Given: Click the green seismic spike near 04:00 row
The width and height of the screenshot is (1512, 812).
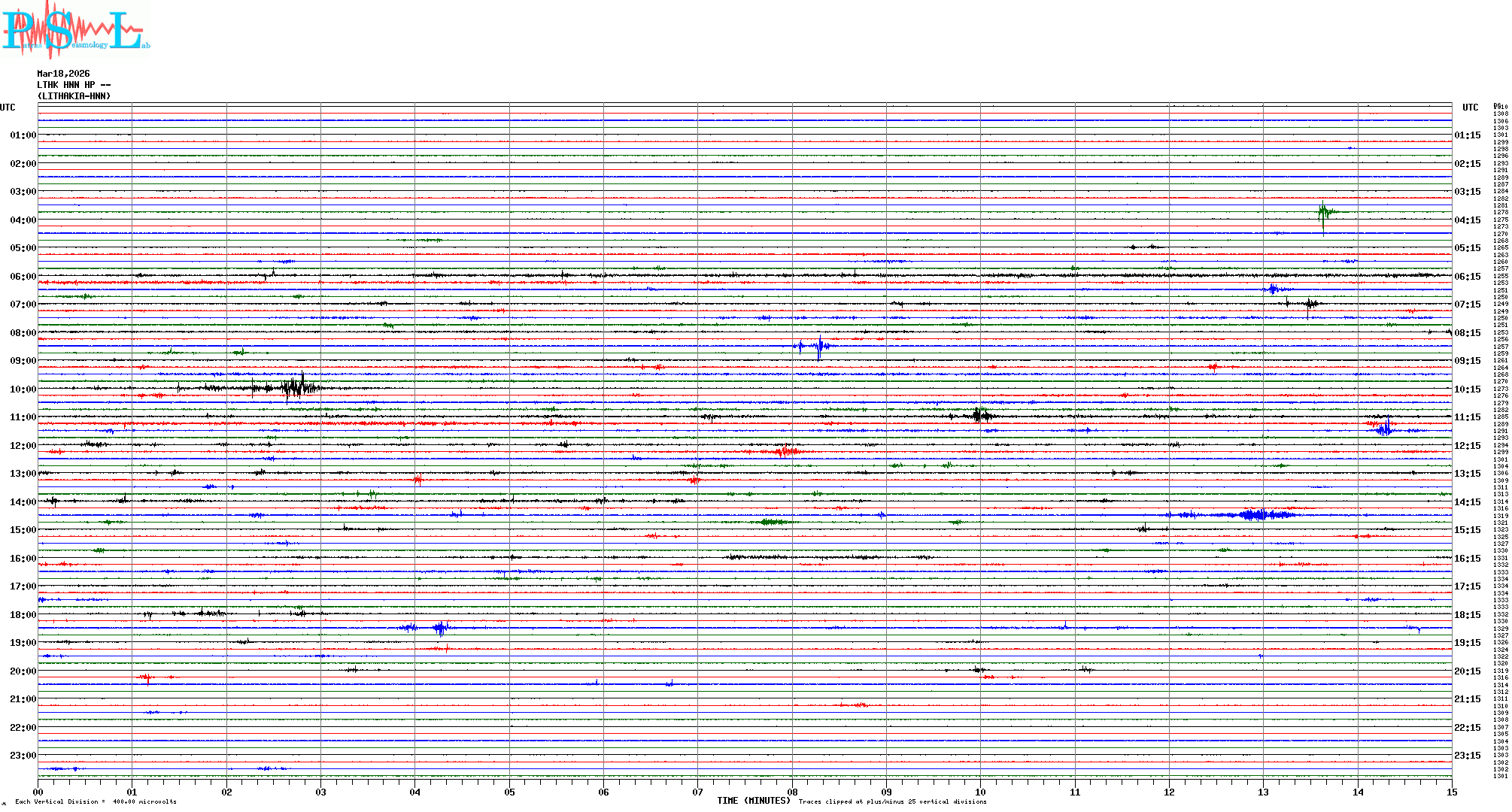Looking at the screenshot, I should click(x=1323, y=213).
